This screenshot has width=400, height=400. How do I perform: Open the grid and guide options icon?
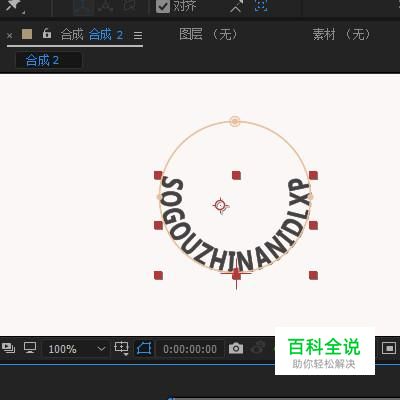click(x=121, y=348)
